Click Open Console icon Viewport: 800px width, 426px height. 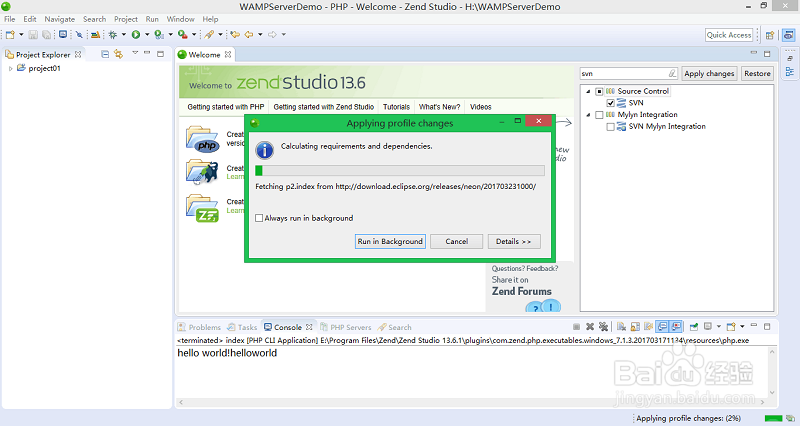[731, 327]
